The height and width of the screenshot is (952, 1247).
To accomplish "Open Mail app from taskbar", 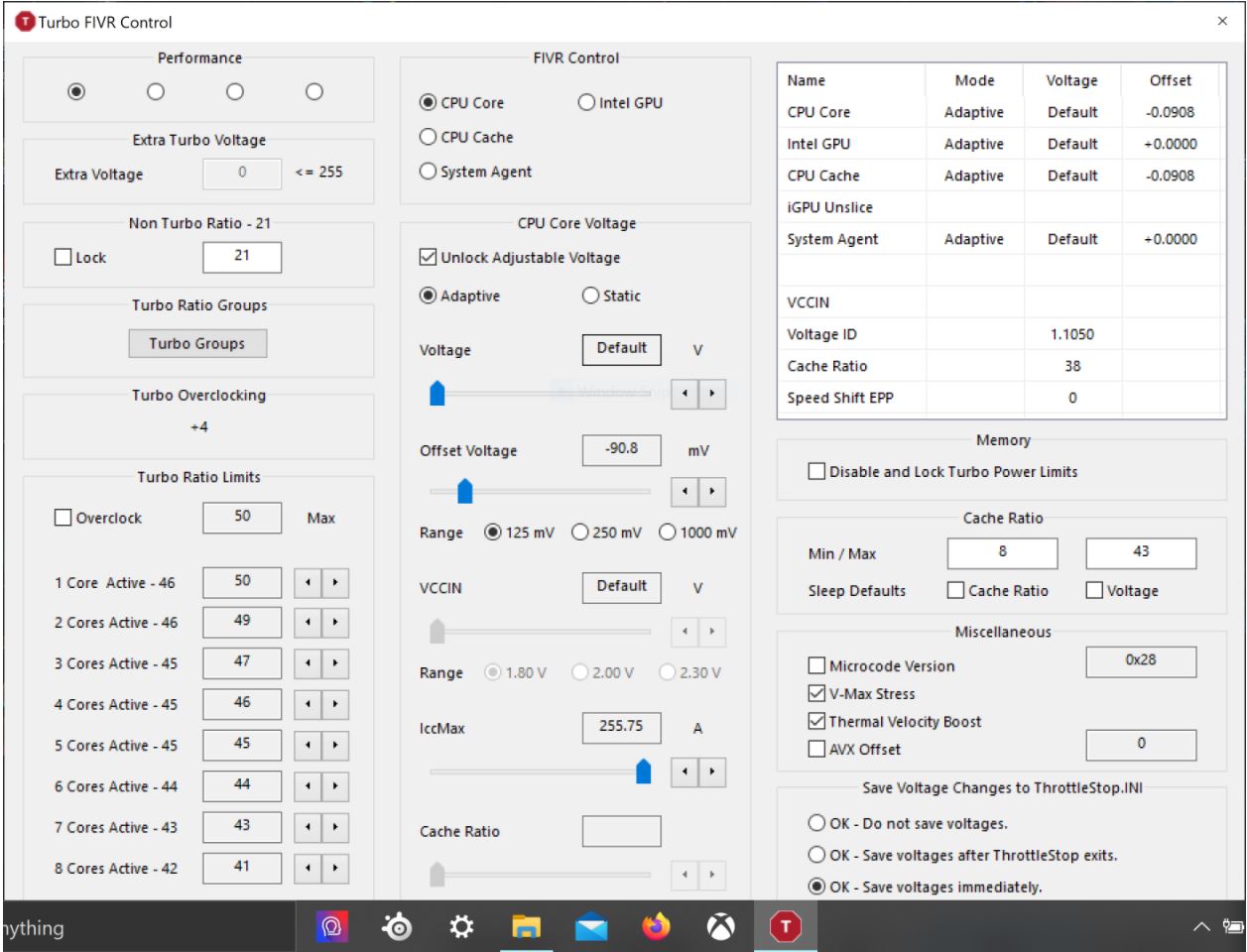I will (x=591, y=927).
